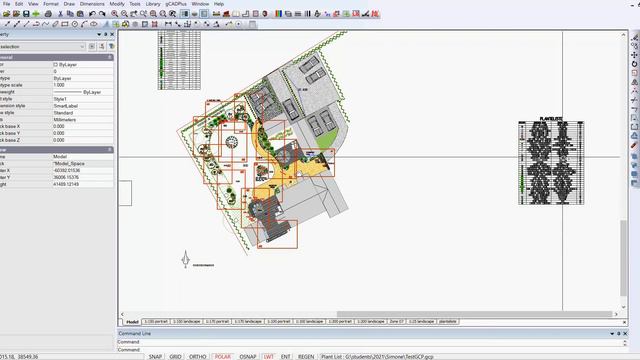The height and width of the screenshot is (360, 640).
Task: Click the Zoom Out magnifier icon
Action: coord(124,14)
